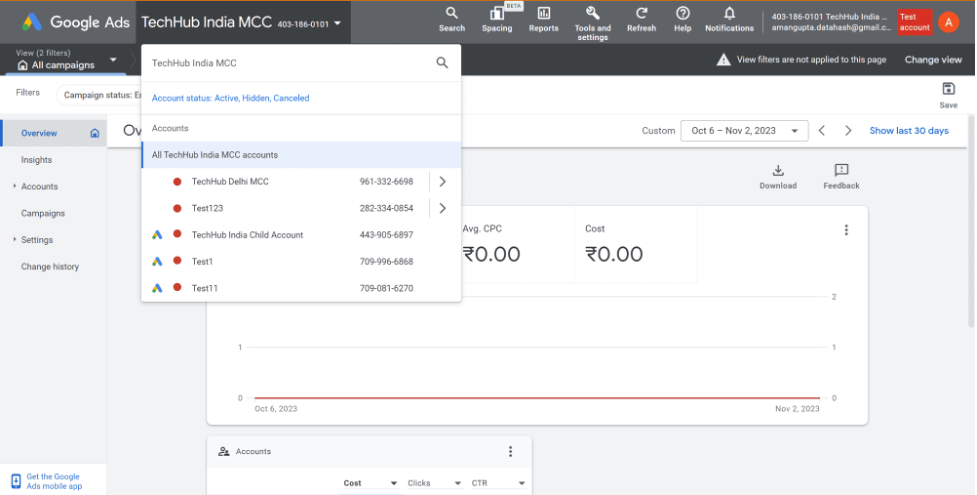Click account ID 709-081-6270

coord(386,288)
